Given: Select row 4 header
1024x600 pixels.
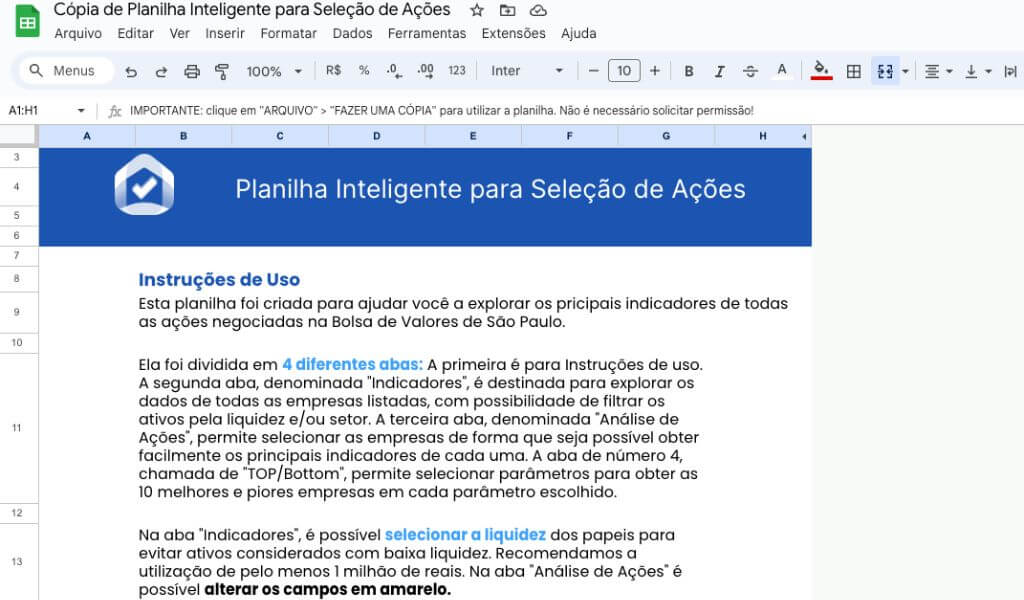Looking at the screenshot, I should (17, 187).
